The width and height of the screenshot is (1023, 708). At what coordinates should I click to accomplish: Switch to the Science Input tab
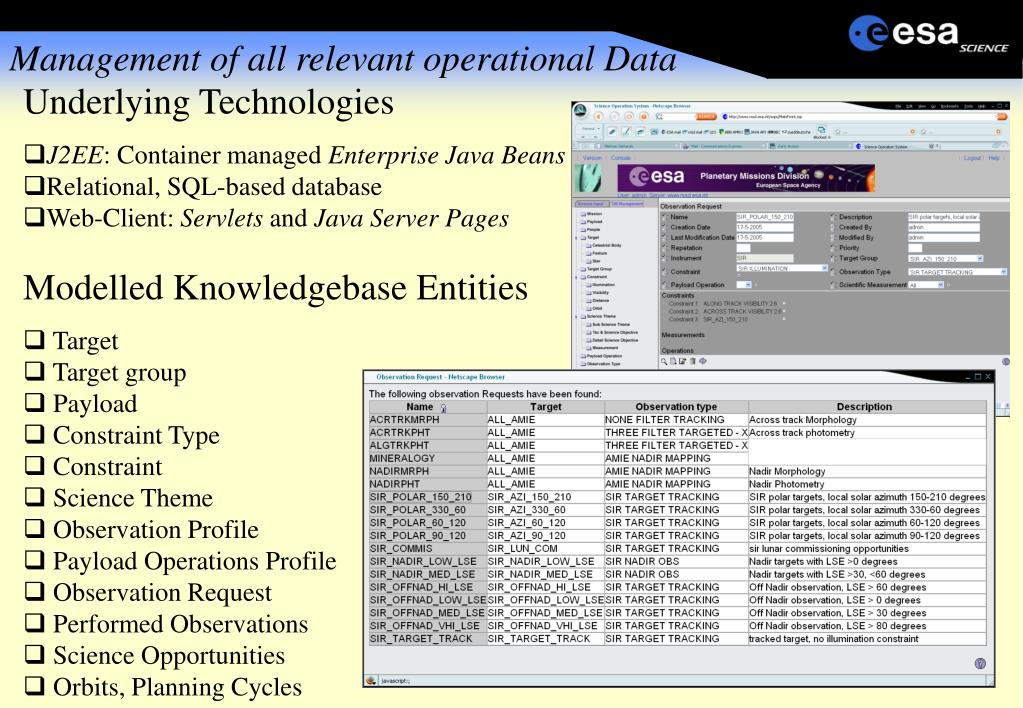click(592, 204)
